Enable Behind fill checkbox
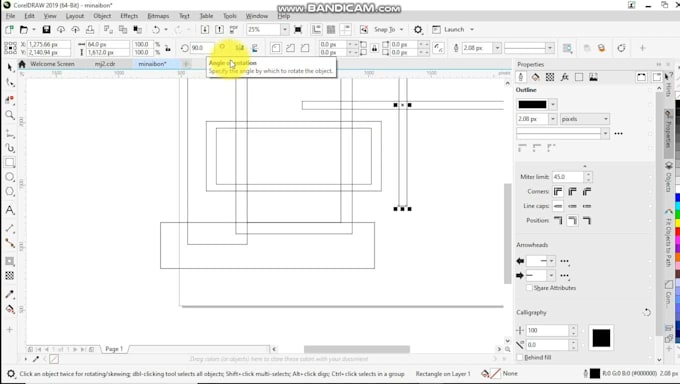The image size is (680, 384). tap(520, 358)
